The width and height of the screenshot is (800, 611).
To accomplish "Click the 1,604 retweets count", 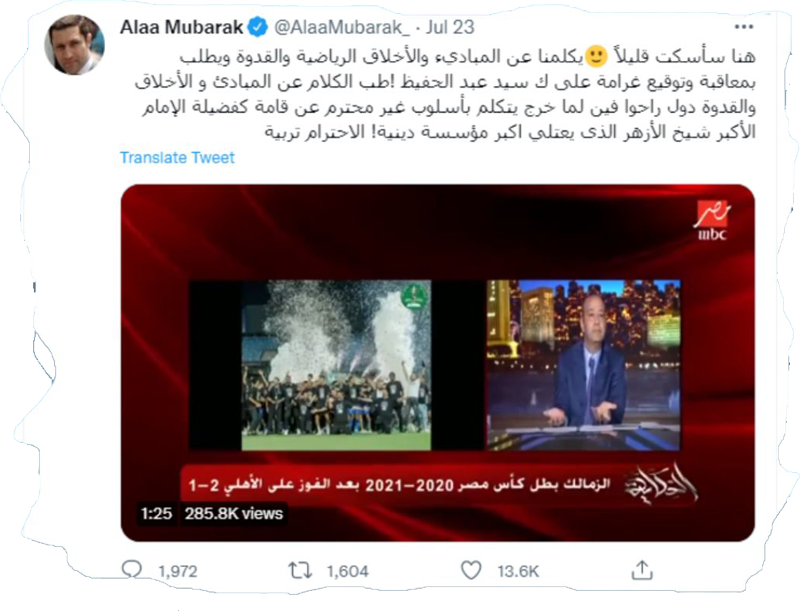I will (347, 571).
